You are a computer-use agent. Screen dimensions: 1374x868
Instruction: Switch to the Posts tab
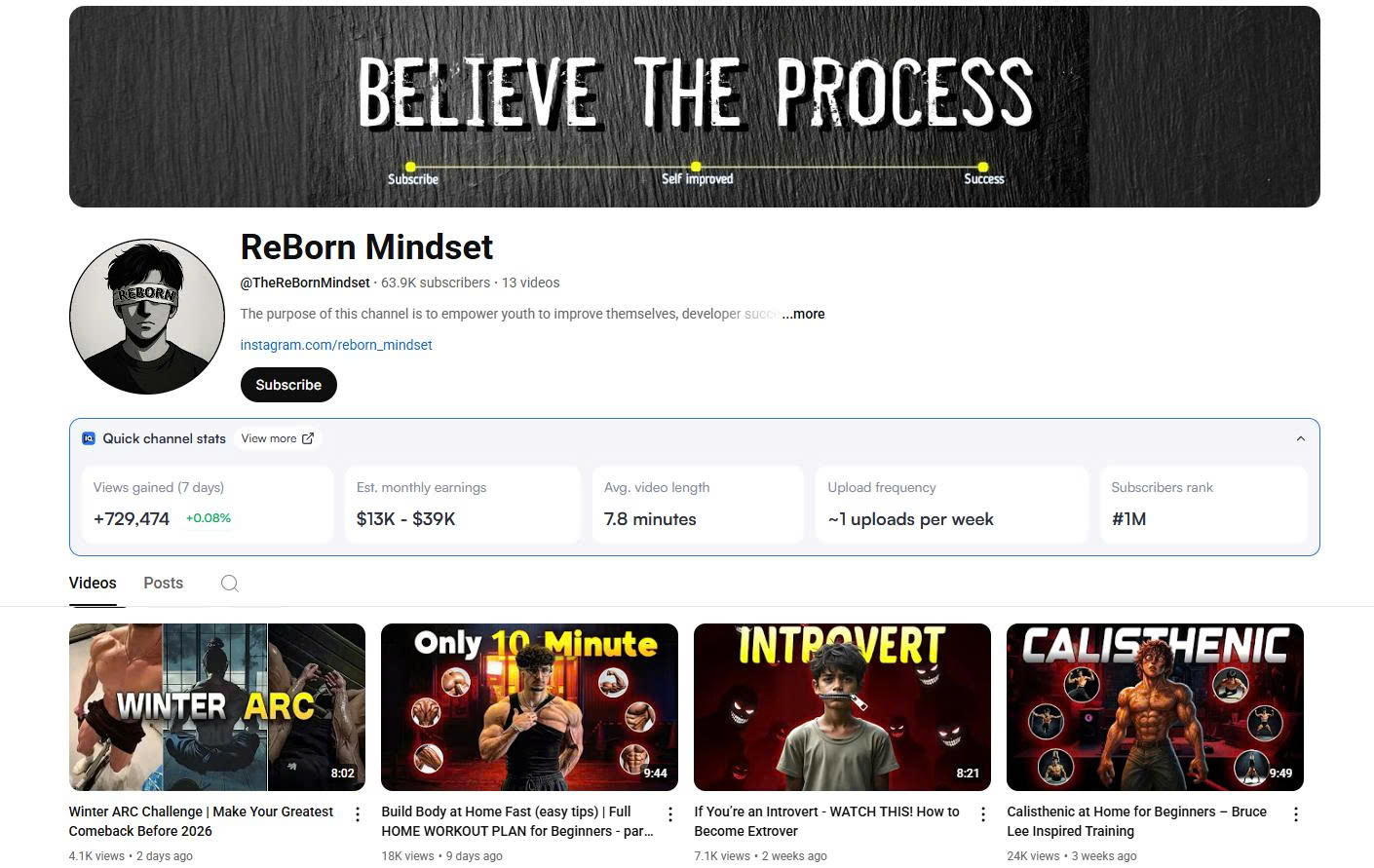(x=163, y=583)
